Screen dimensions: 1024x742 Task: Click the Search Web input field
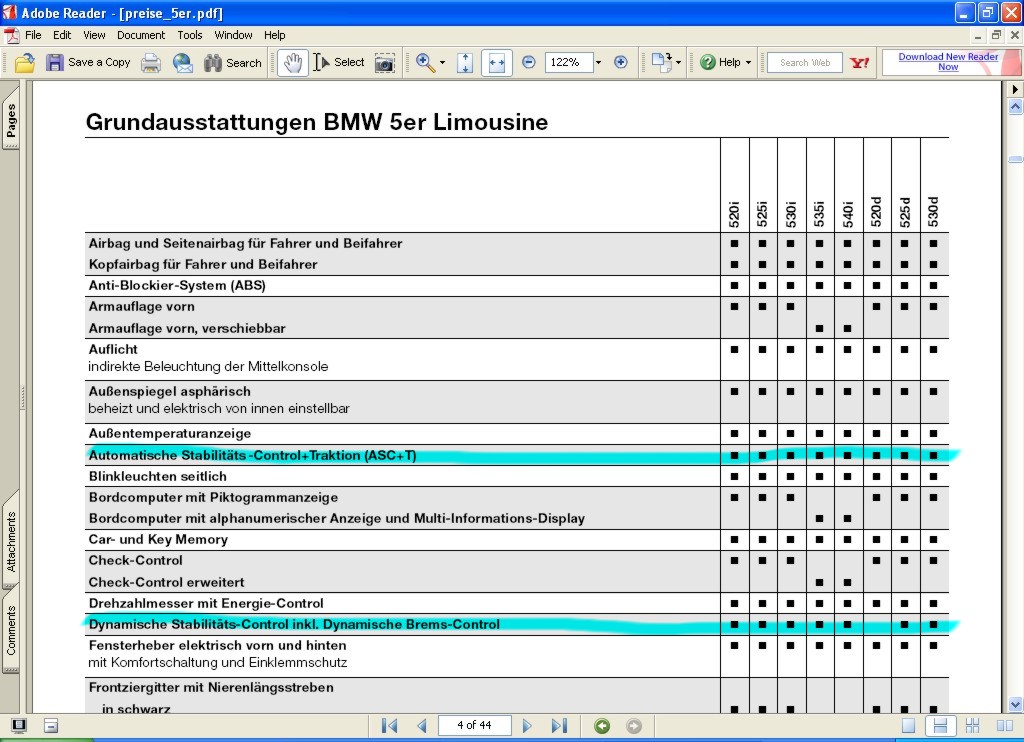[805, 63]
